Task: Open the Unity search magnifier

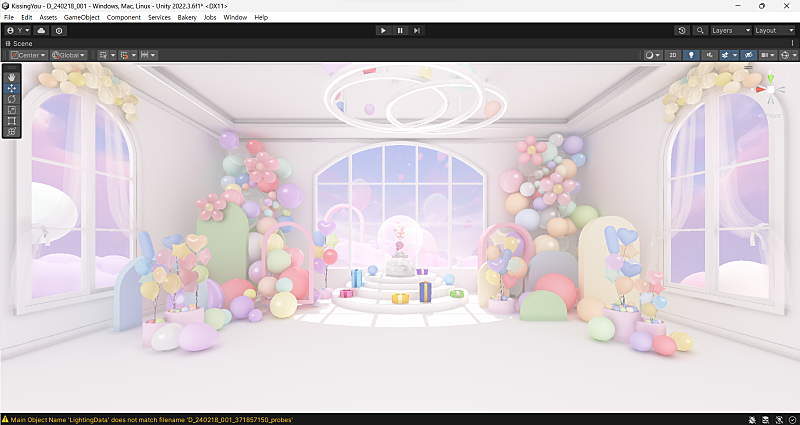Action: pos(698,31)
